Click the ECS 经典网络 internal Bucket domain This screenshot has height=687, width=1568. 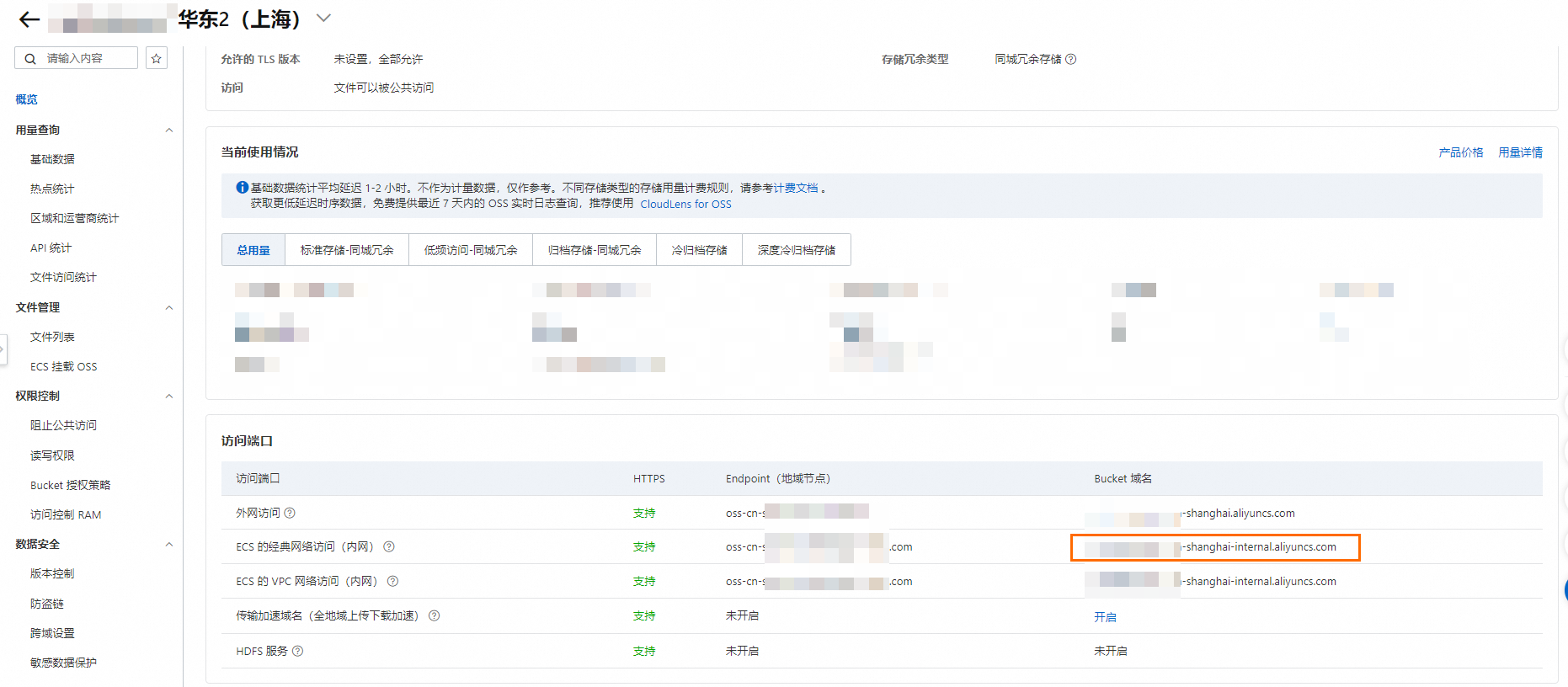(x=1210, y=546)
